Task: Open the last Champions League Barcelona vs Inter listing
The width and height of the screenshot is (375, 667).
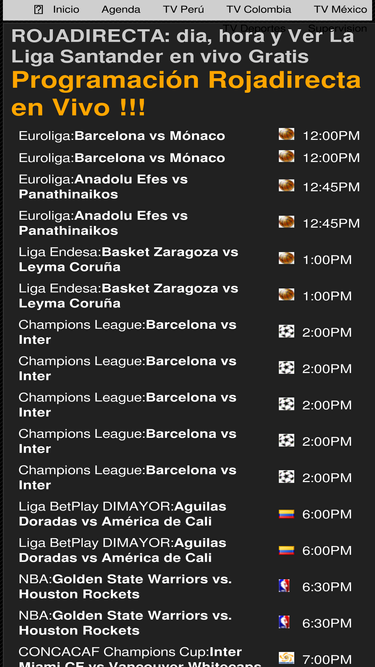Action: click(x=128, y=478)
